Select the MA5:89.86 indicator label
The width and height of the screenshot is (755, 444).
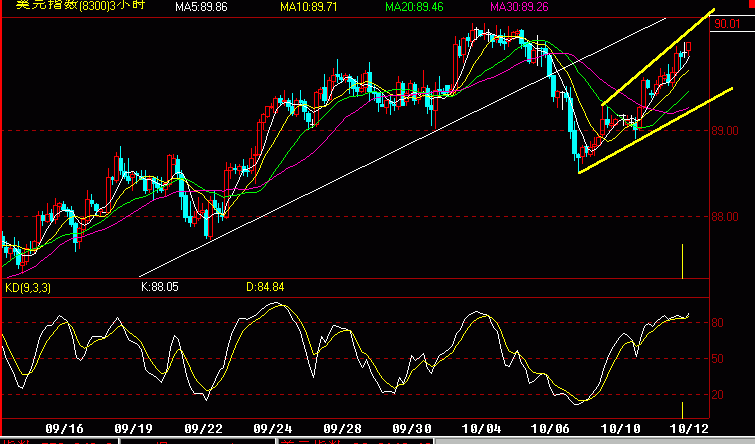pyautogui.click(x=201, y=7)
